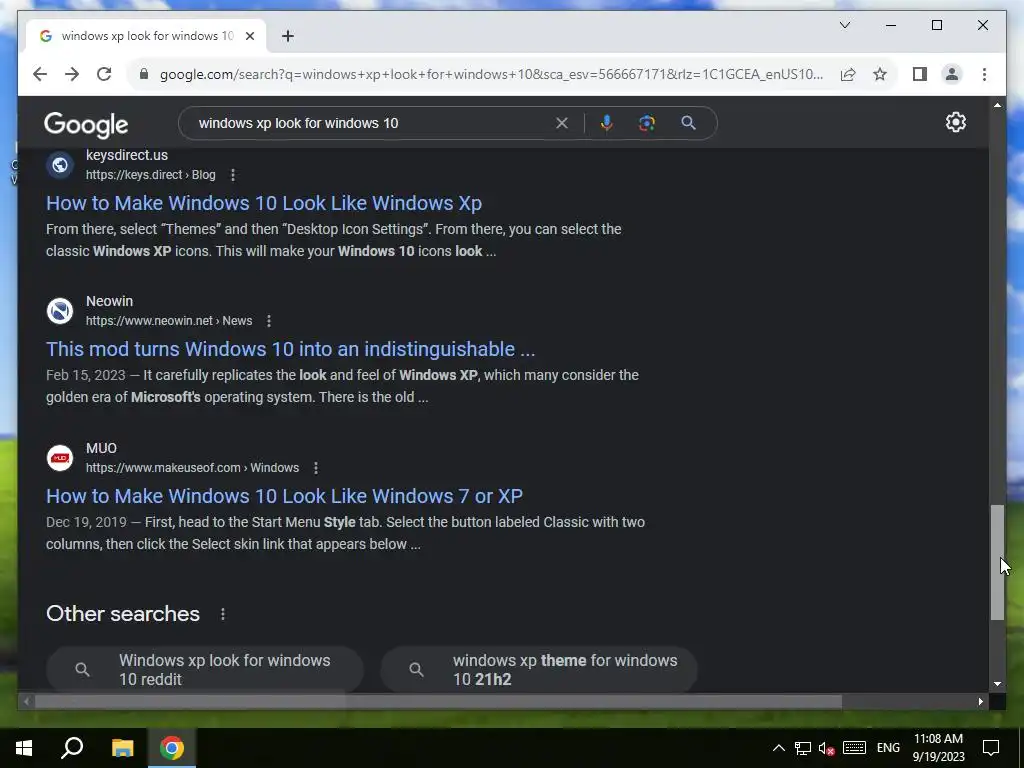Click the search query input field

point(372,123)
